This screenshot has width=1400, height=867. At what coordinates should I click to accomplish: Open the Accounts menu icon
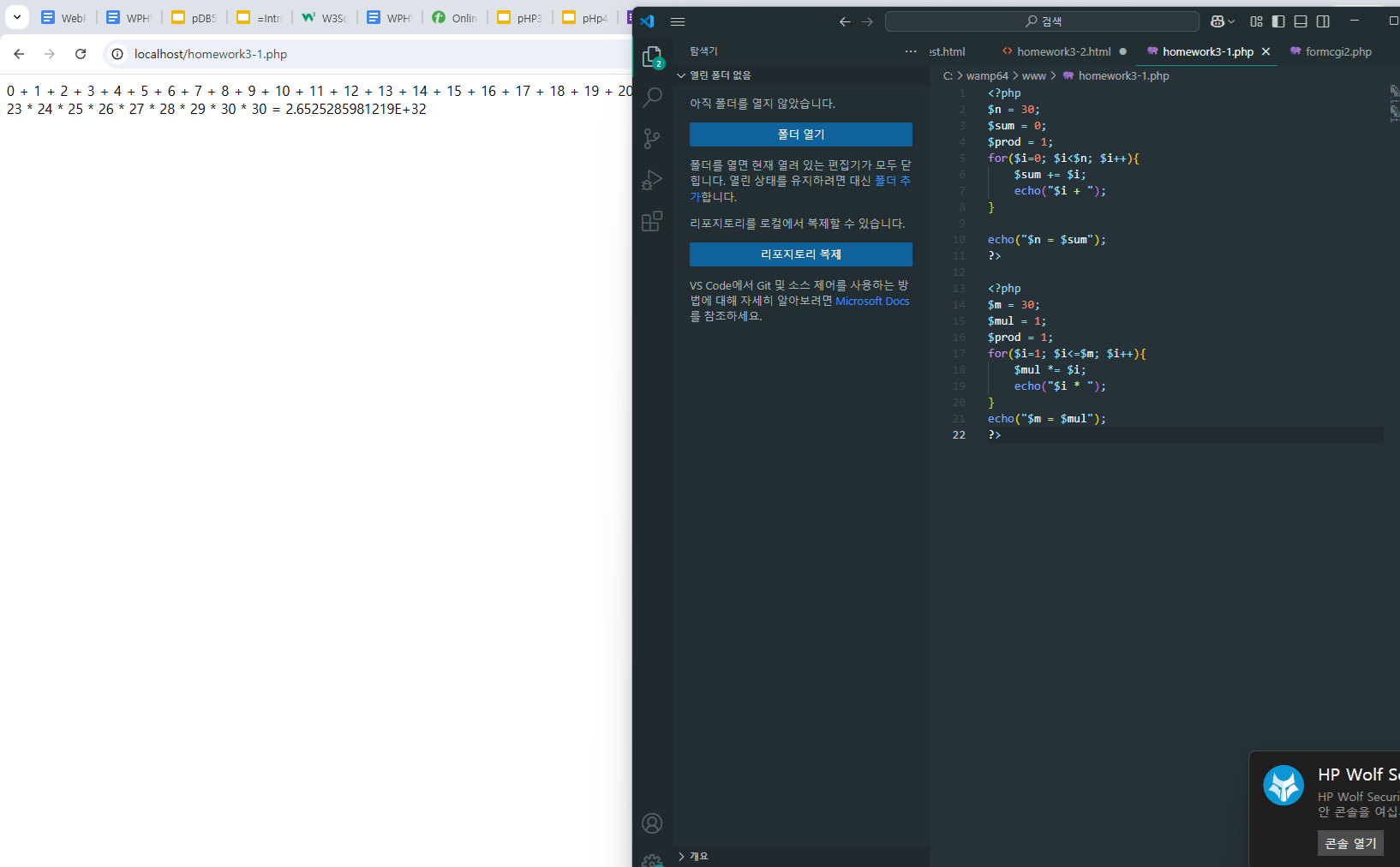tap(652, 823)
